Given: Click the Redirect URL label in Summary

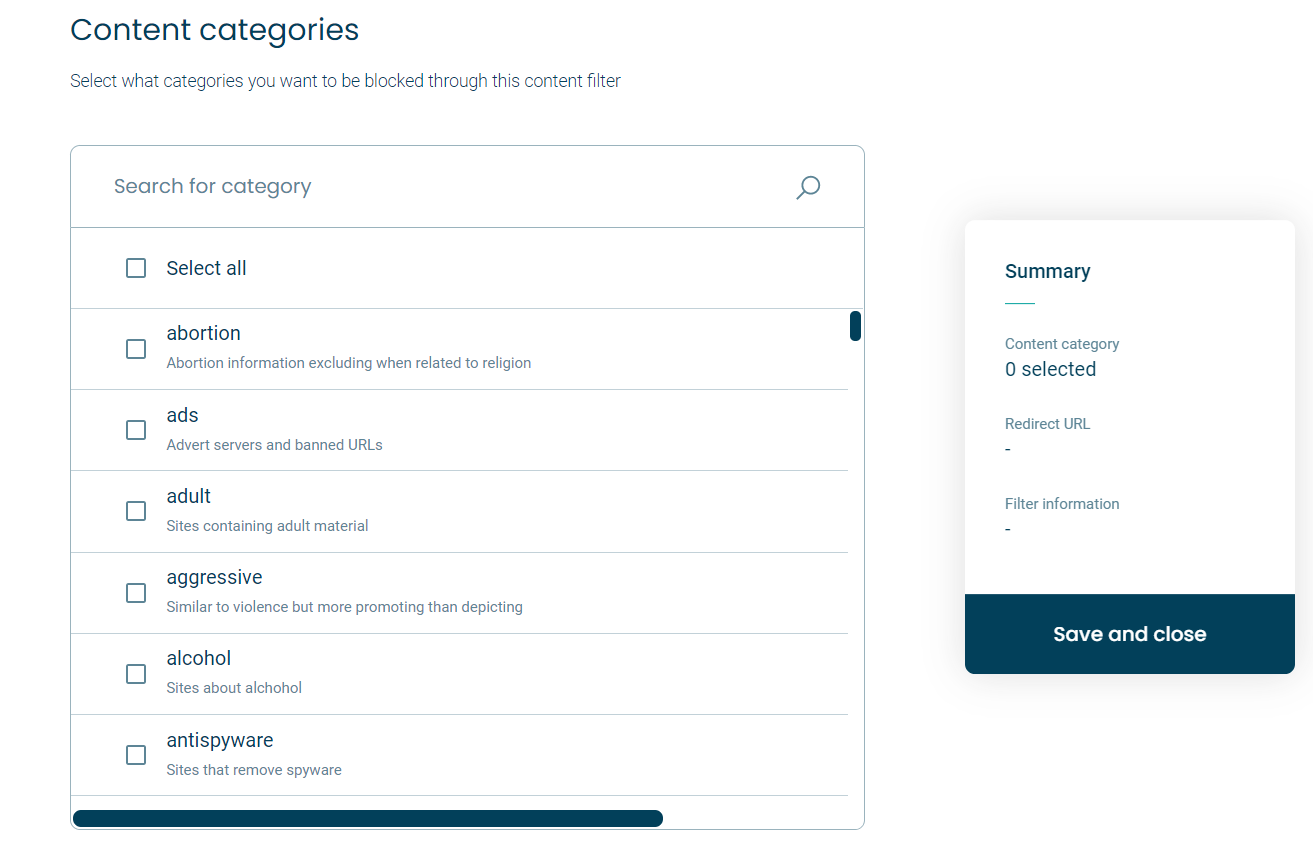Looking at the screenshot, I should pos(1047,424).
